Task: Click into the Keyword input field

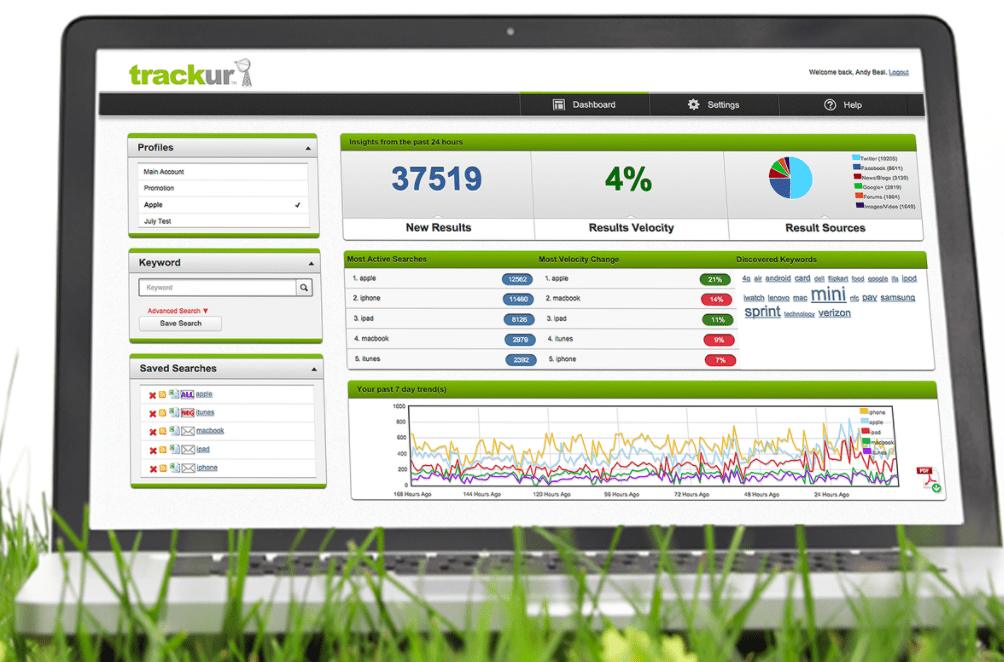Action: click(218, 288)
